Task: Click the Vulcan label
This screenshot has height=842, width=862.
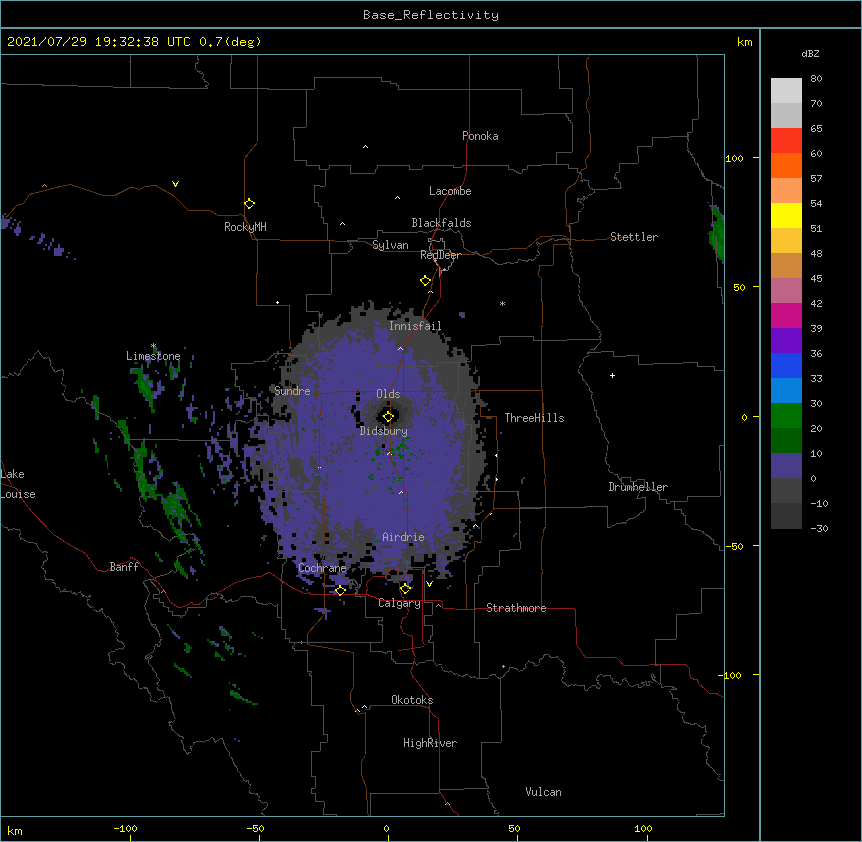Action: click(543, 792)
